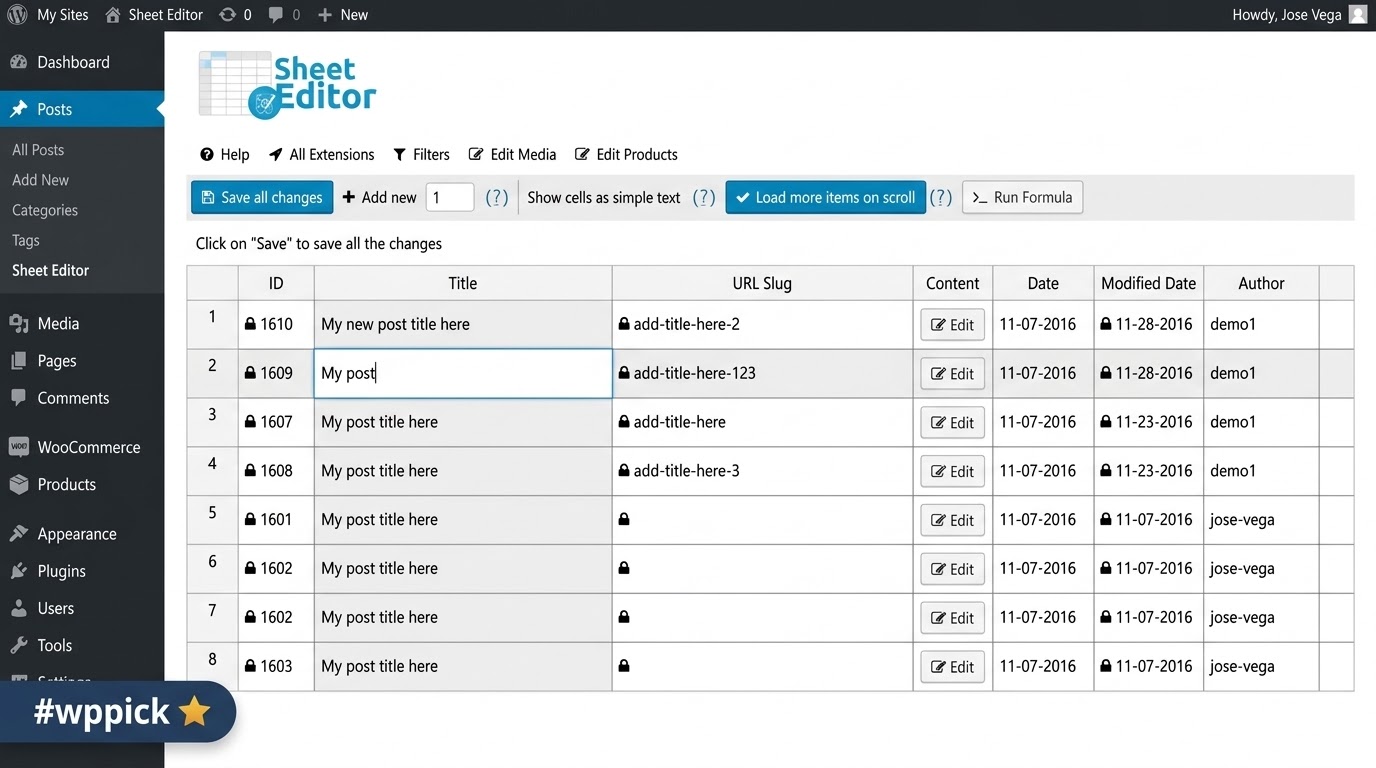Select title cell 'My new post title here'
The height and width of the screenshot is (768, 1376).
pos(463,324)
